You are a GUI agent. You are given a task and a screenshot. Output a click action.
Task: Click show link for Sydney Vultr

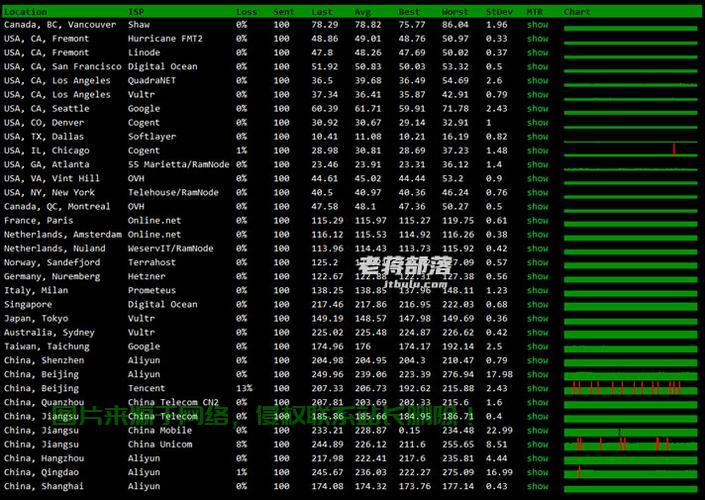pyautogui.click(x=537, y=332)
